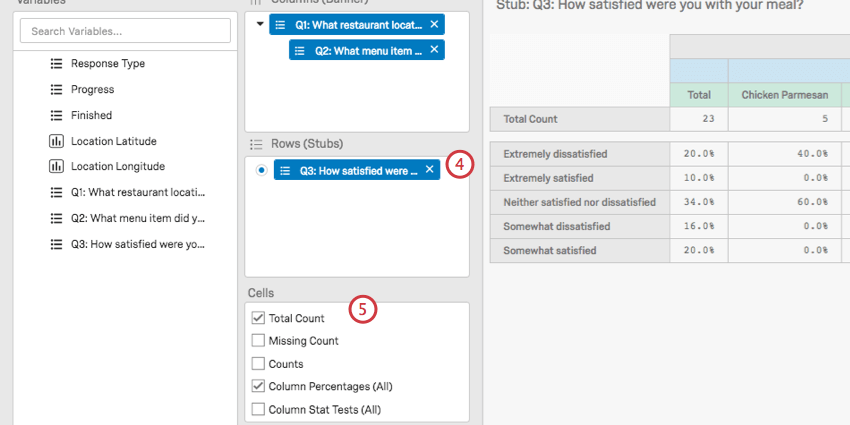
Task: Toggle the Column Percentages (All) checkbox
Action: pos(259,386)
